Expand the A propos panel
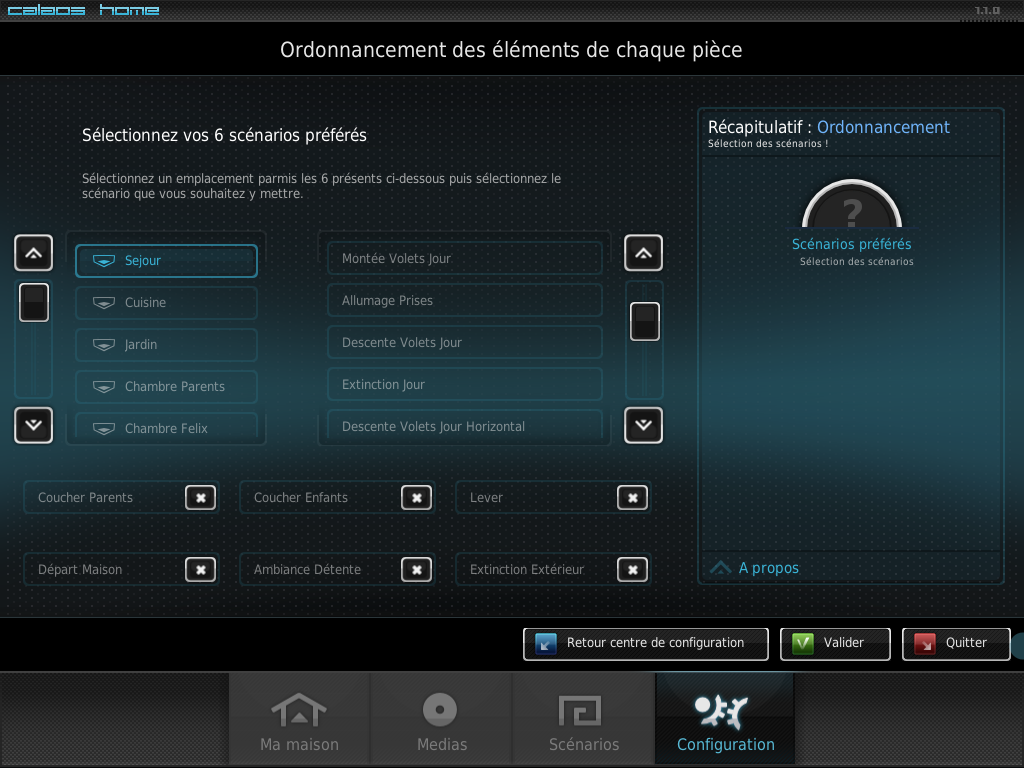 (x=755, y=568)
